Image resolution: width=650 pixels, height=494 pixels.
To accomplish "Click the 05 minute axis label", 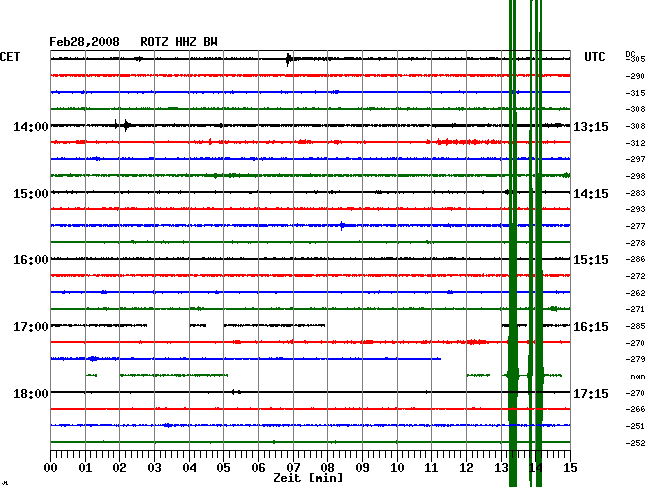I will [x=223, y=468].
